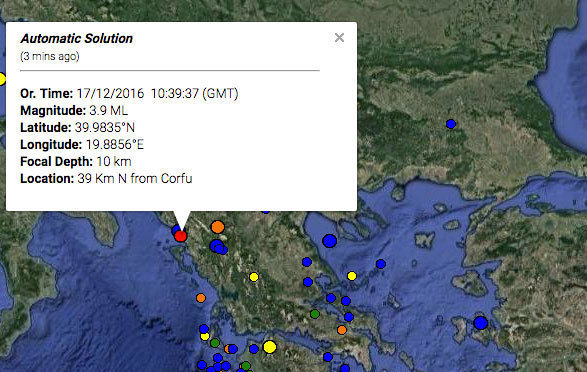Click the Focal Depth 10 km line
The height and width of the screenshot is (372, 587).
[76, 161]
